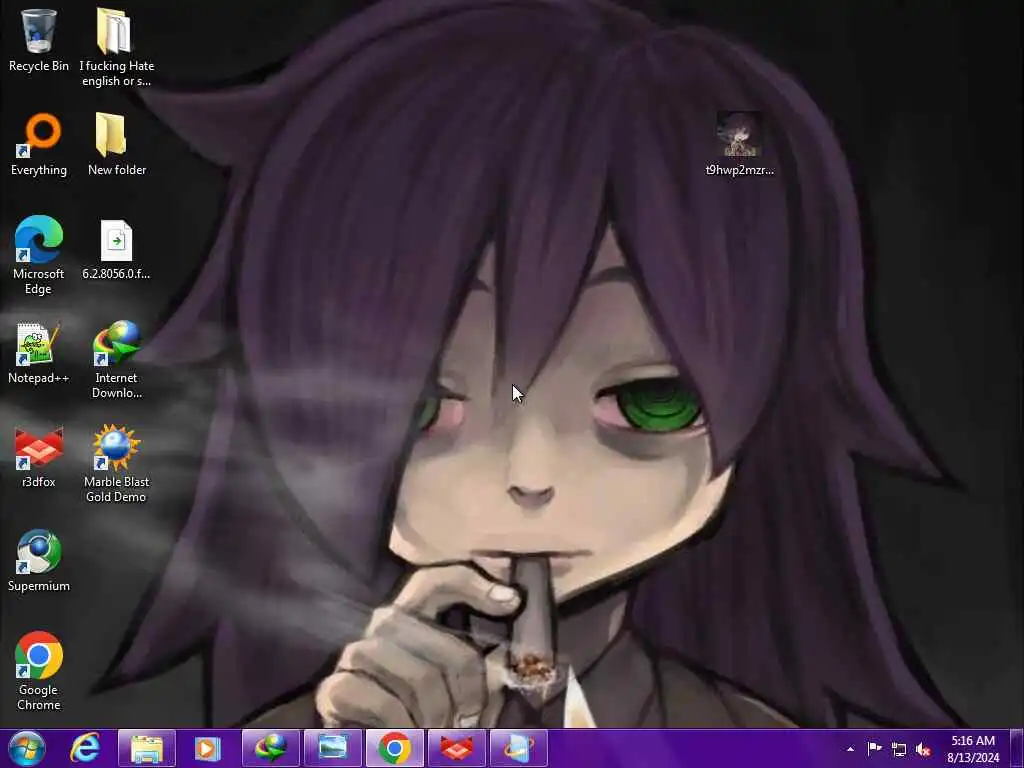Select the Microsoft Edge desktop shortcut
The width and height of the screenshot is (1024, 768).
[39, 255]
